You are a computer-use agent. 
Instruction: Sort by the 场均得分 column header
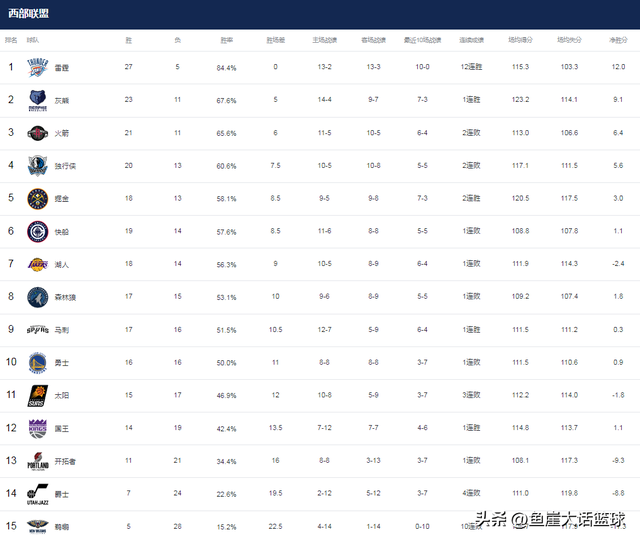[x=520, y=40]
